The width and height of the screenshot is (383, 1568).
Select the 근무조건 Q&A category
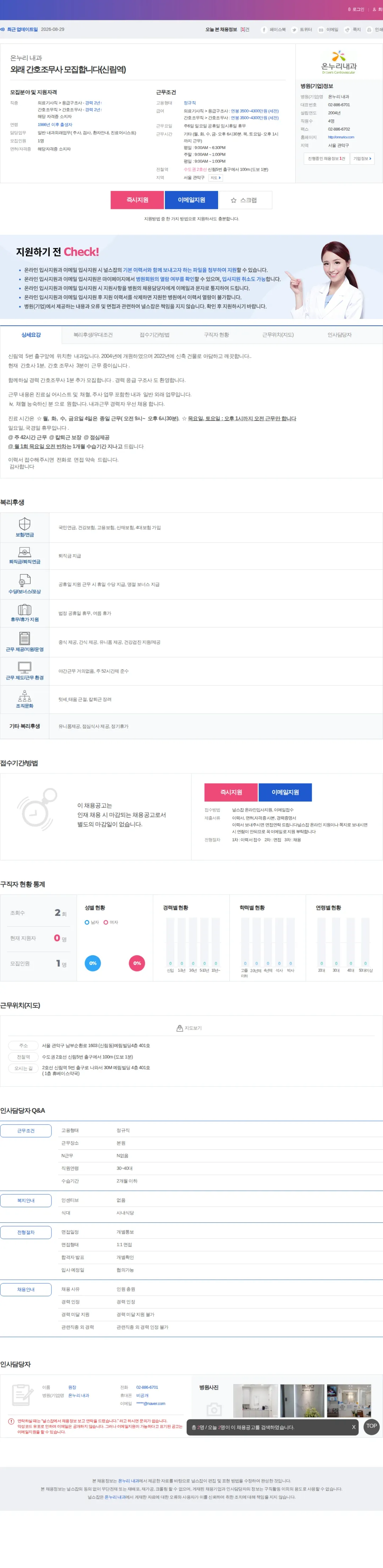[26, 1130]
